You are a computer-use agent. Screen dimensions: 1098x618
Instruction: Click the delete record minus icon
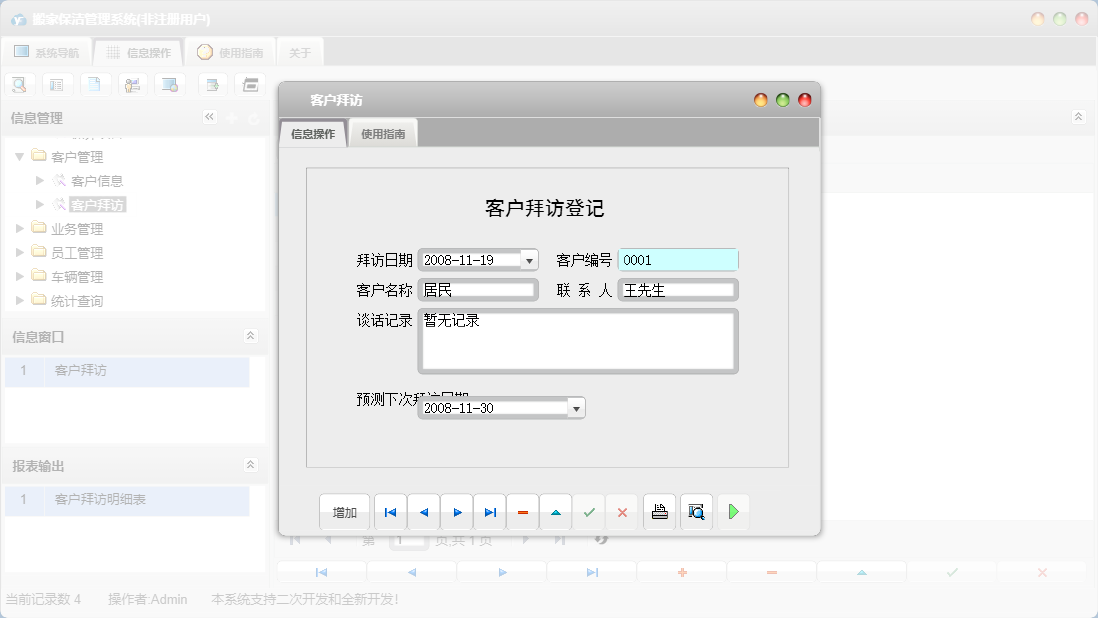point(522,512)
